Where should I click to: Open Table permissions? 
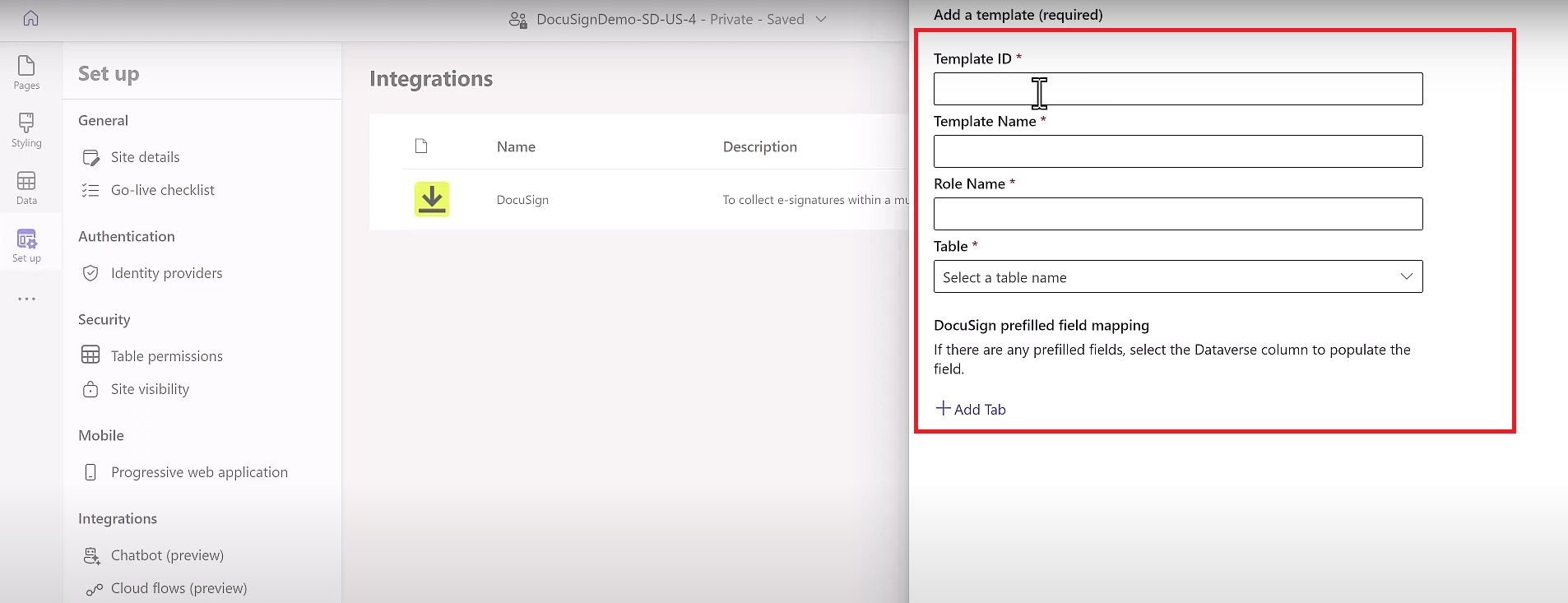[166, 356]
